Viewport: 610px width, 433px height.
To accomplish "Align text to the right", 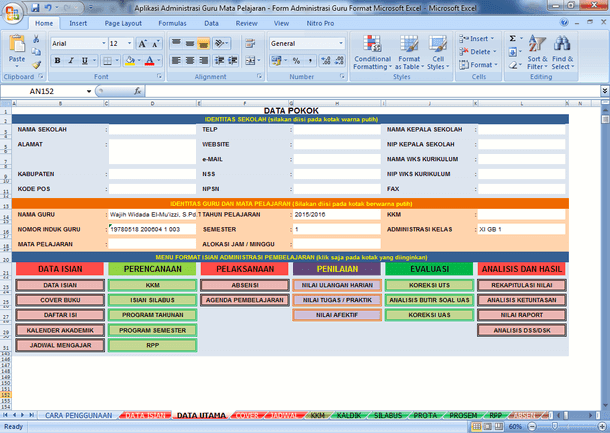I will [x=203, y=61].
